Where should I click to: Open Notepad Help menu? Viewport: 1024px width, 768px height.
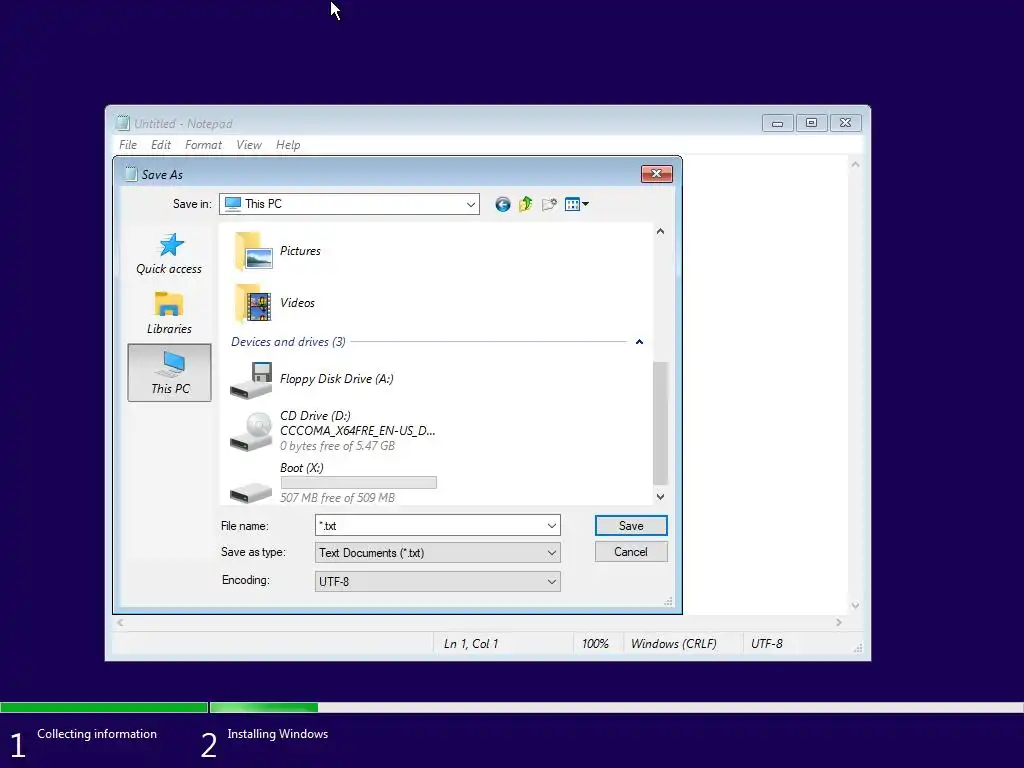click(x=288, y=145)
